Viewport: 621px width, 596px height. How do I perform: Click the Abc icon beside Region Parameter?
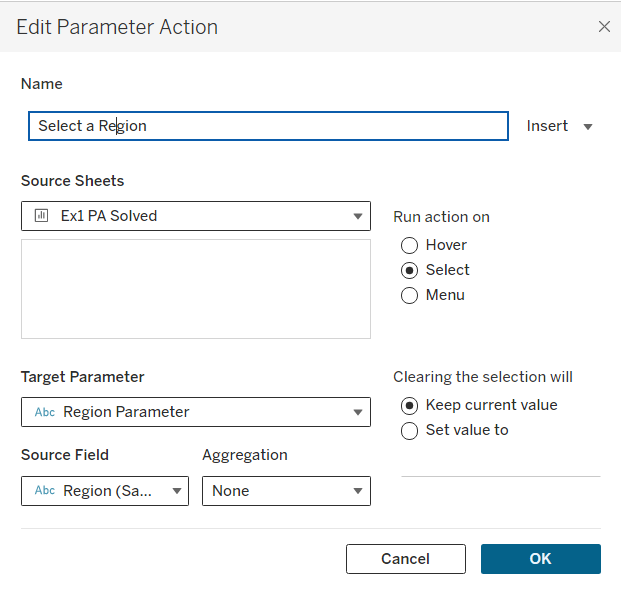coord(45,412)
